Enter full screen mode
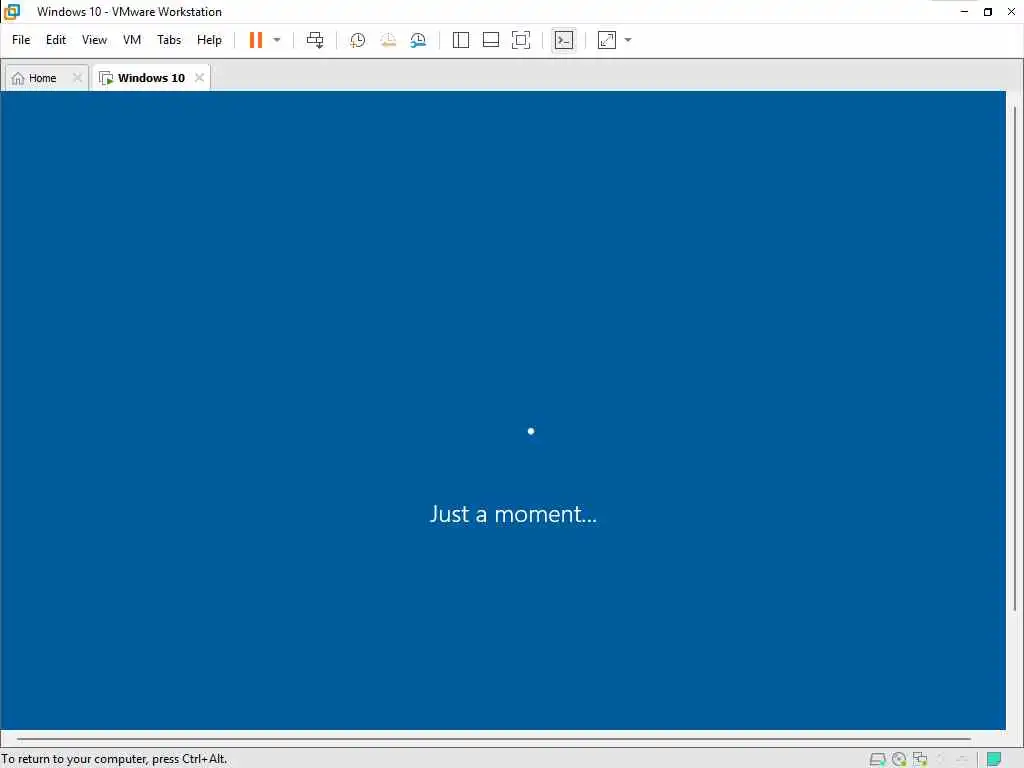This screenshot has width=1024, height=768. pos(520,40)
